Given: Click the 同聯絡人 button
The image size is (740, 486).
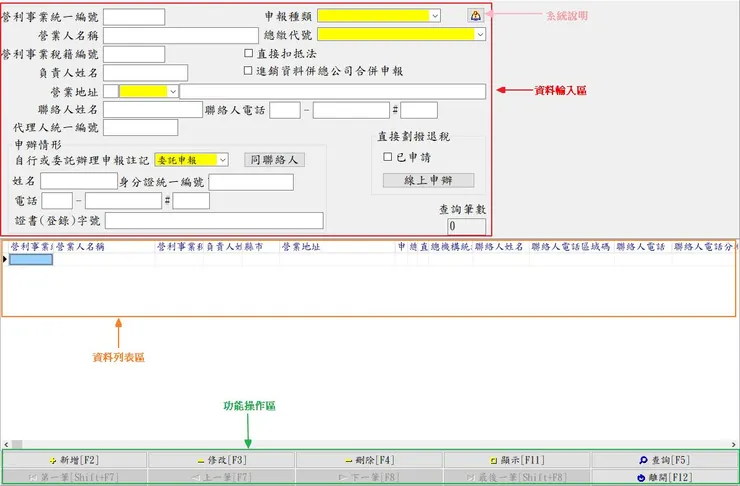Looking at the screenshot, I should coord(274,160).
